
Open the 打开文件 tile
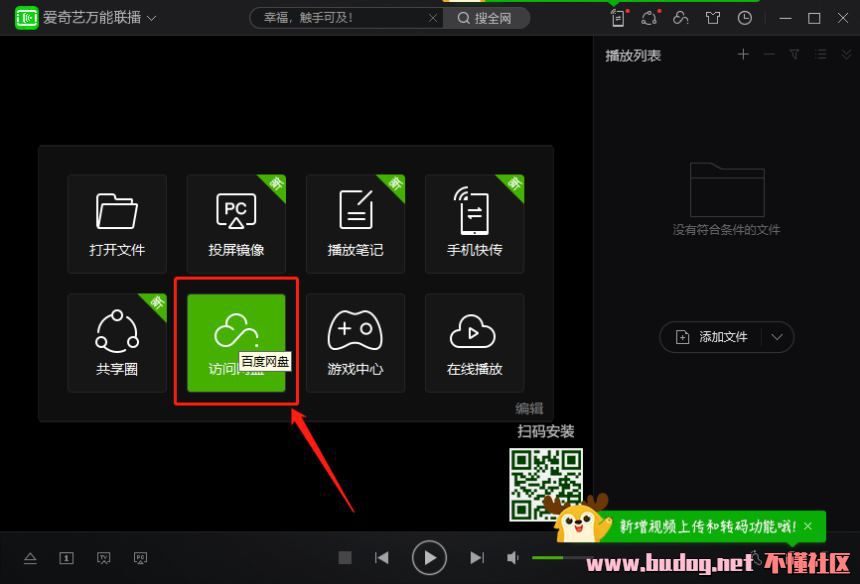[117, 224]
